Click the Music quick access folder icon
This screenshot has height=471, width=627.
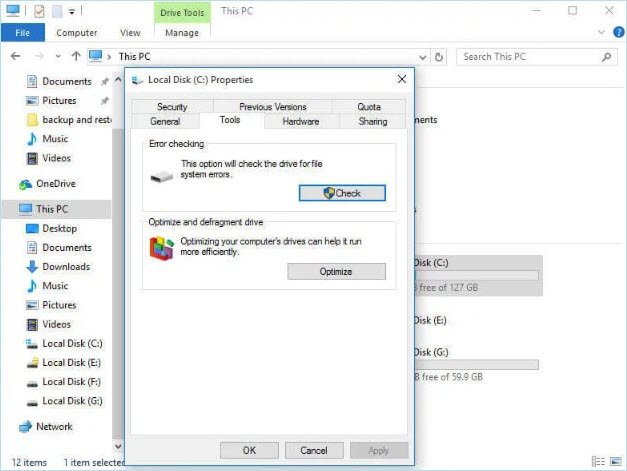(x=32, y=139)
